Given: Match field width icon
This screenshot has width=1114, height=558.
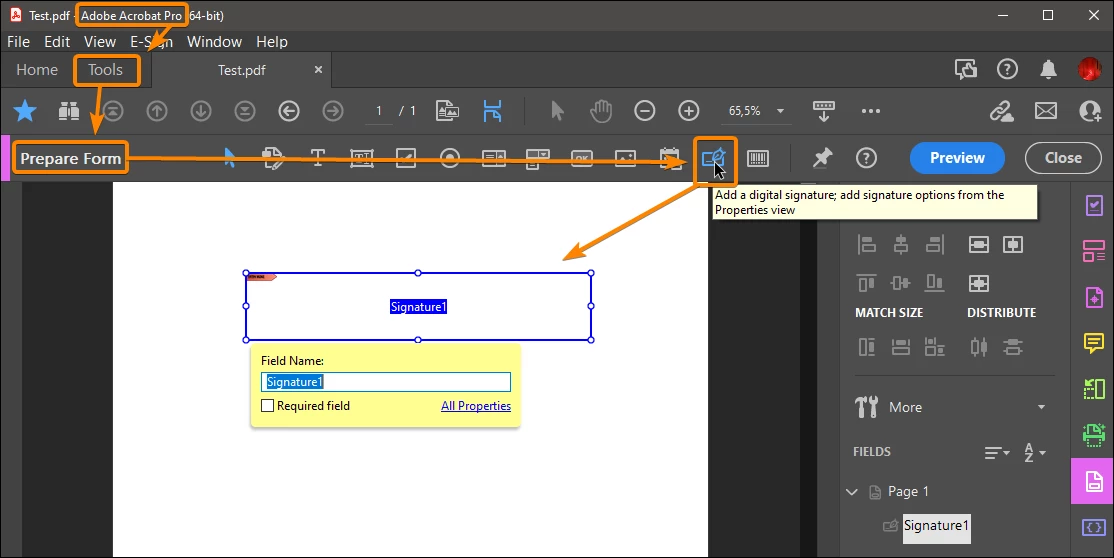Looking at the screenshot, I should (901, 347).
